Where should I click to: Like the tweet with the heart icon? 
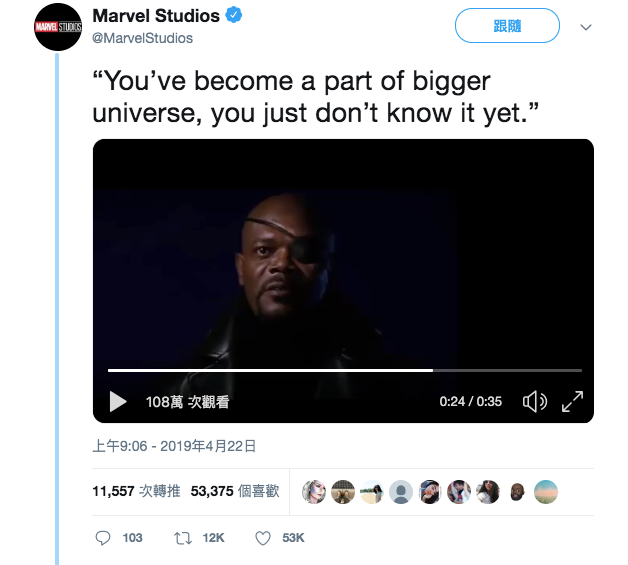[263, 538]
